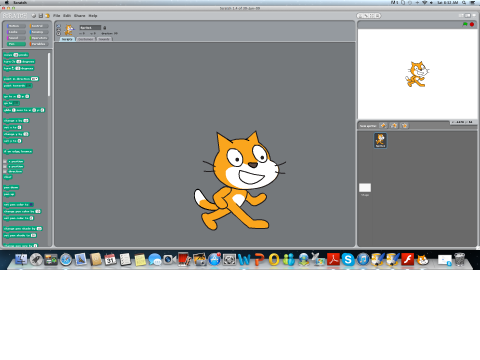The width and height of the screenshot is (480, 360).
Task: Click the pen down block
Action: 11,188
